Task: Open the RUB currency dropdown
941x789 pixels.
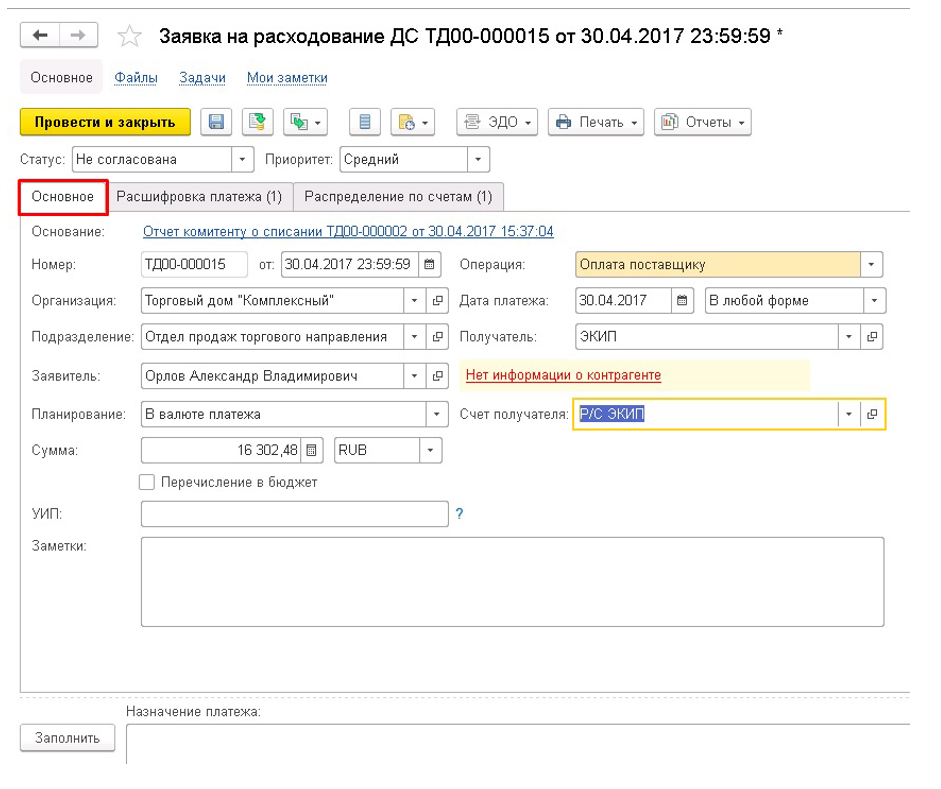Action: click(431, 450)
